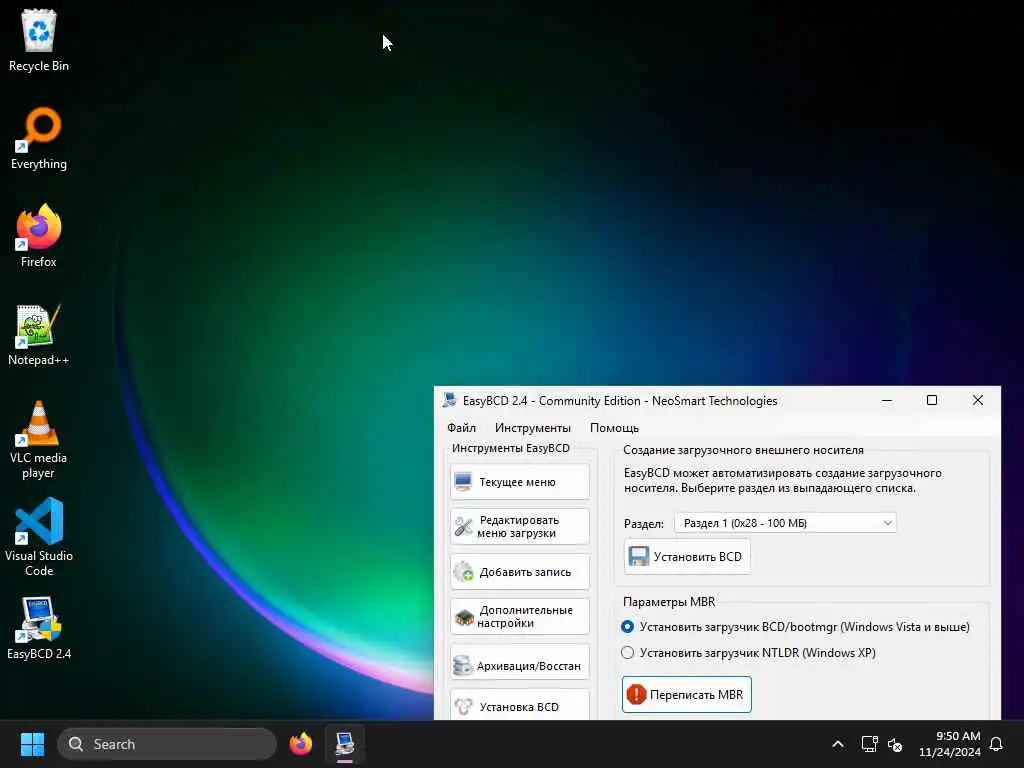Viewport: 1024px width, 768px height.
Task: Maximize the EasyBCD window
Action: (932, 400)
